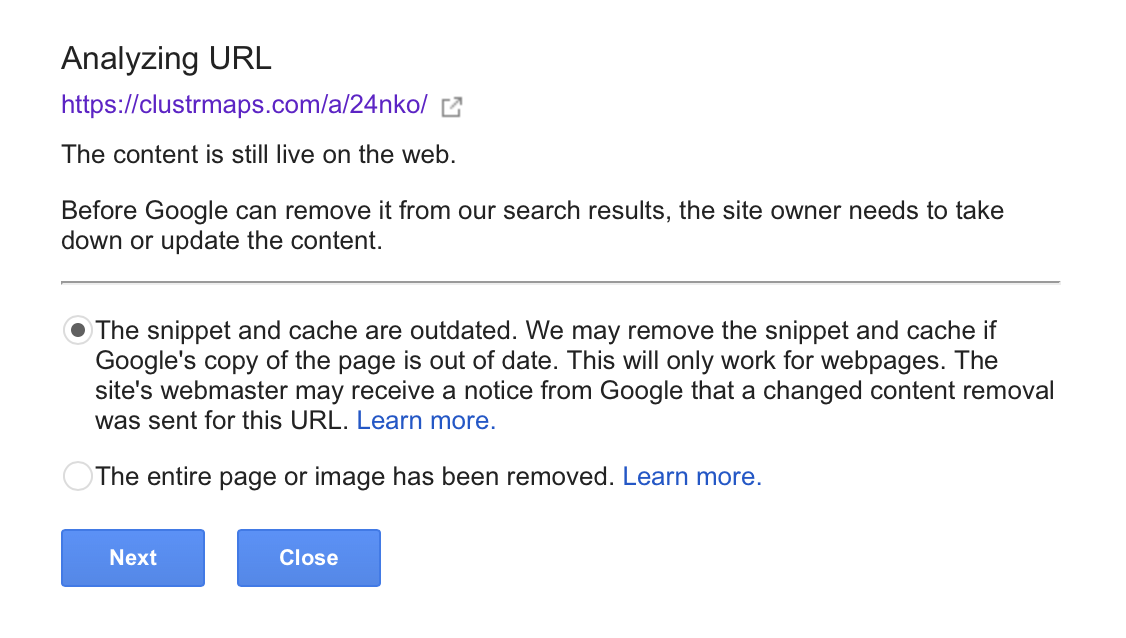This screenshot has width=1126, height=638.
Task: Click 'The entire page or image has been removed' text
Action: (354, 477)
